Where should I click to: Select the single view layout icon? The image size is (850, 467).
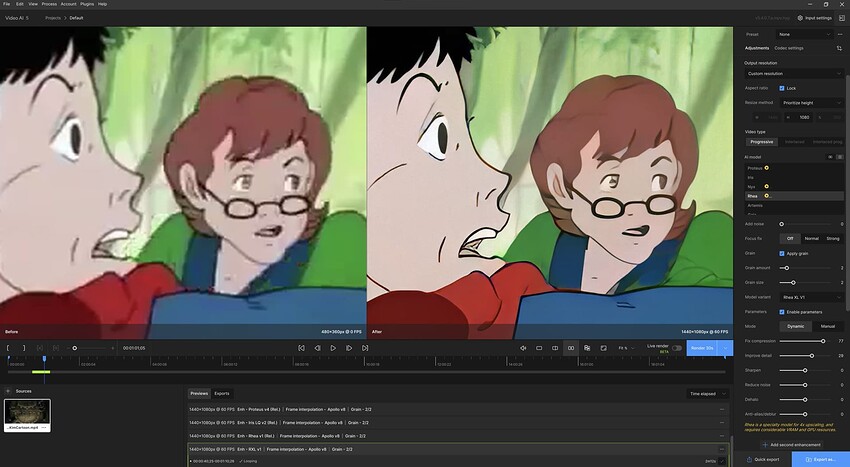[539, 348]
